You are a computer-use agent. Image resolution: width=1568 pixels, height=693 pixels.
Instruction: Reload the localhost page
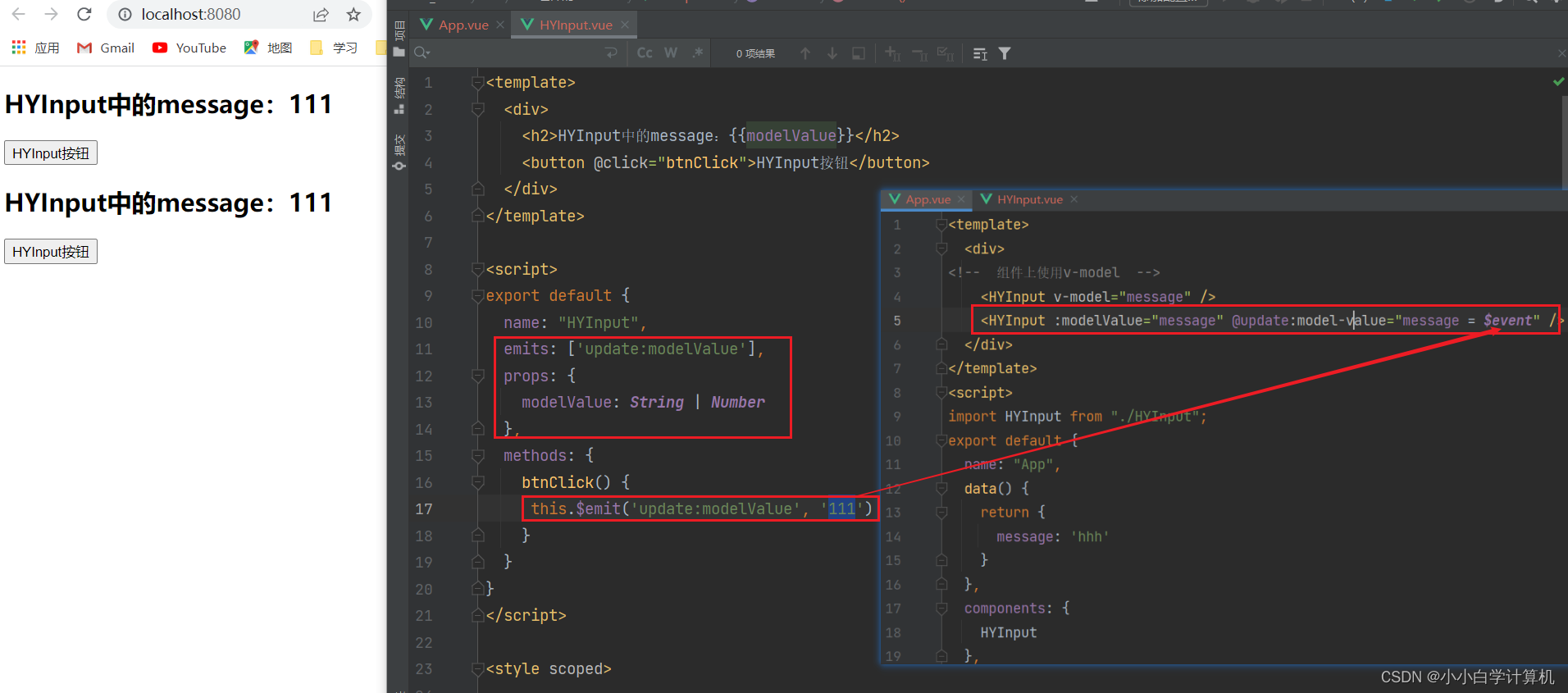pos(84,14)
